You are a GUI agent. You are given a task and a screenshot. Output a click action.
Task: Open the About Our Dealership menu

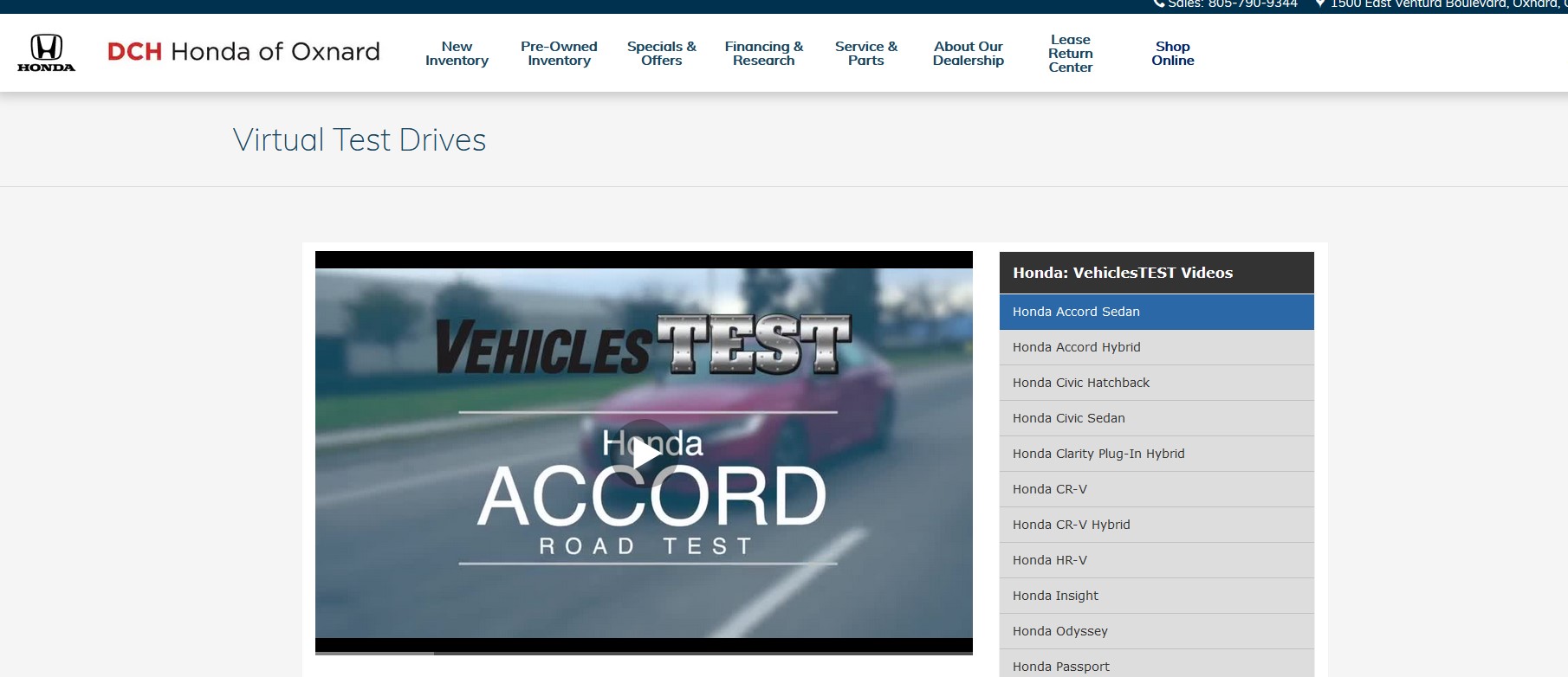[x=968, y=54]
